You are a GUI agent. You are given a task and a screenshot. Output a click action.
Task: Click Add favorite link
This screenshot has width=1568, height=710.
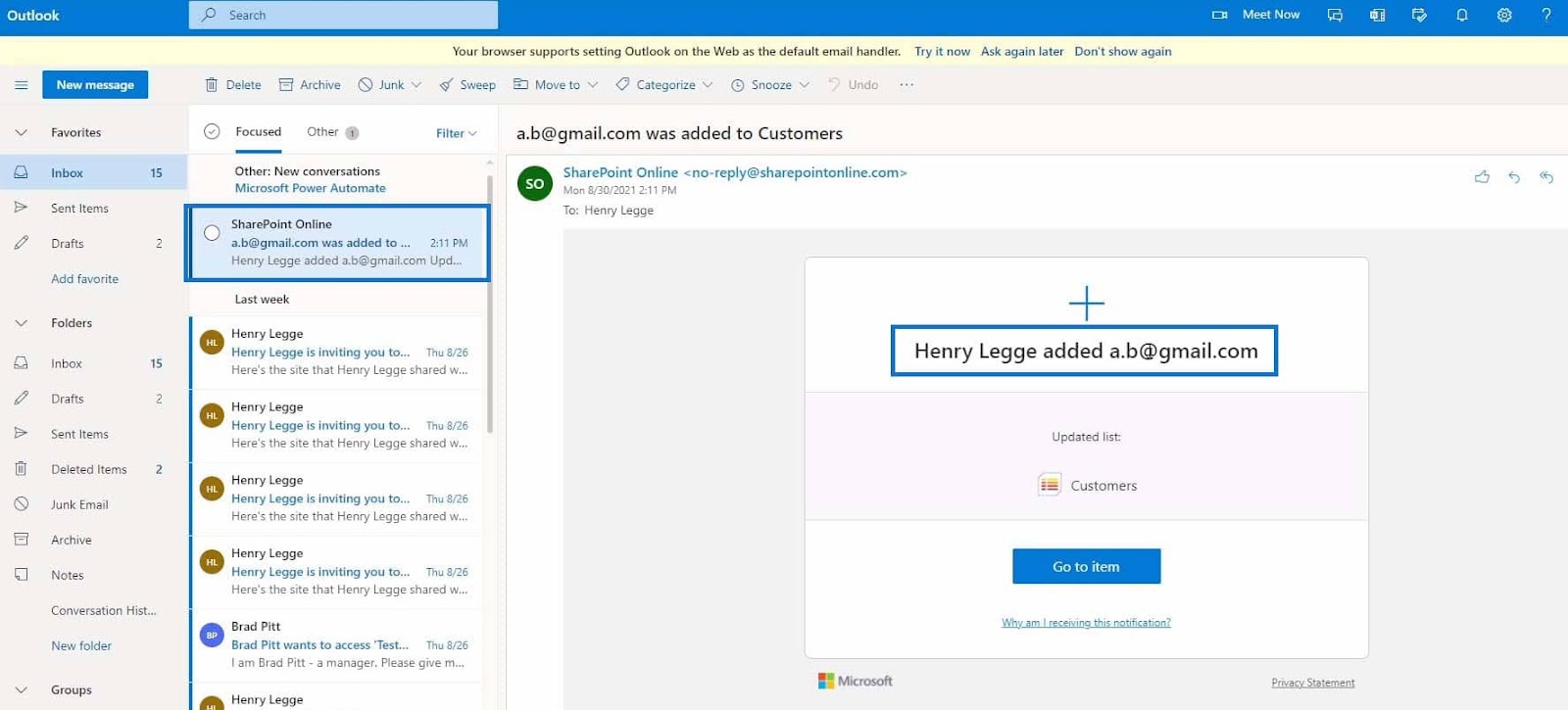(84, 279)
